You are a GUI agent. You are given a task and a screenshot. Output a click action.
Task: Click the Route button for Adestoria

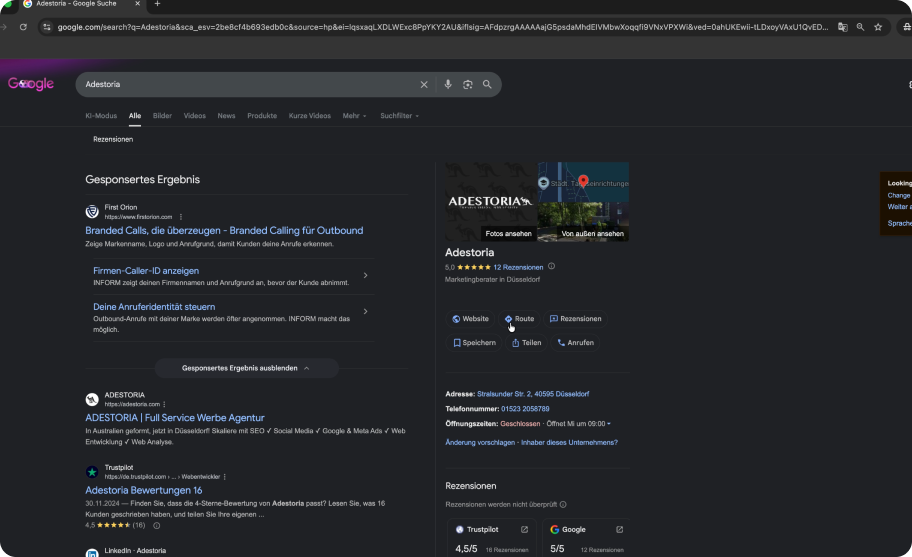[x=519, y=319]
